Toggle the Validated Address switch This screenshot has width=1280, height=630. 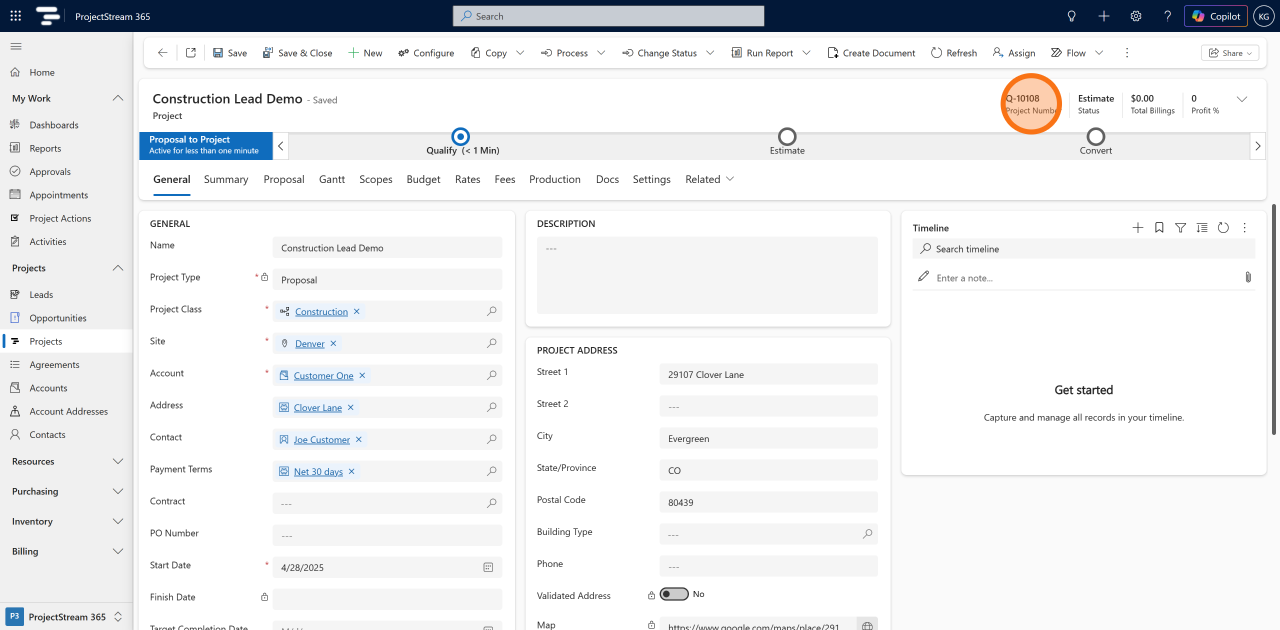click(674, 594)
